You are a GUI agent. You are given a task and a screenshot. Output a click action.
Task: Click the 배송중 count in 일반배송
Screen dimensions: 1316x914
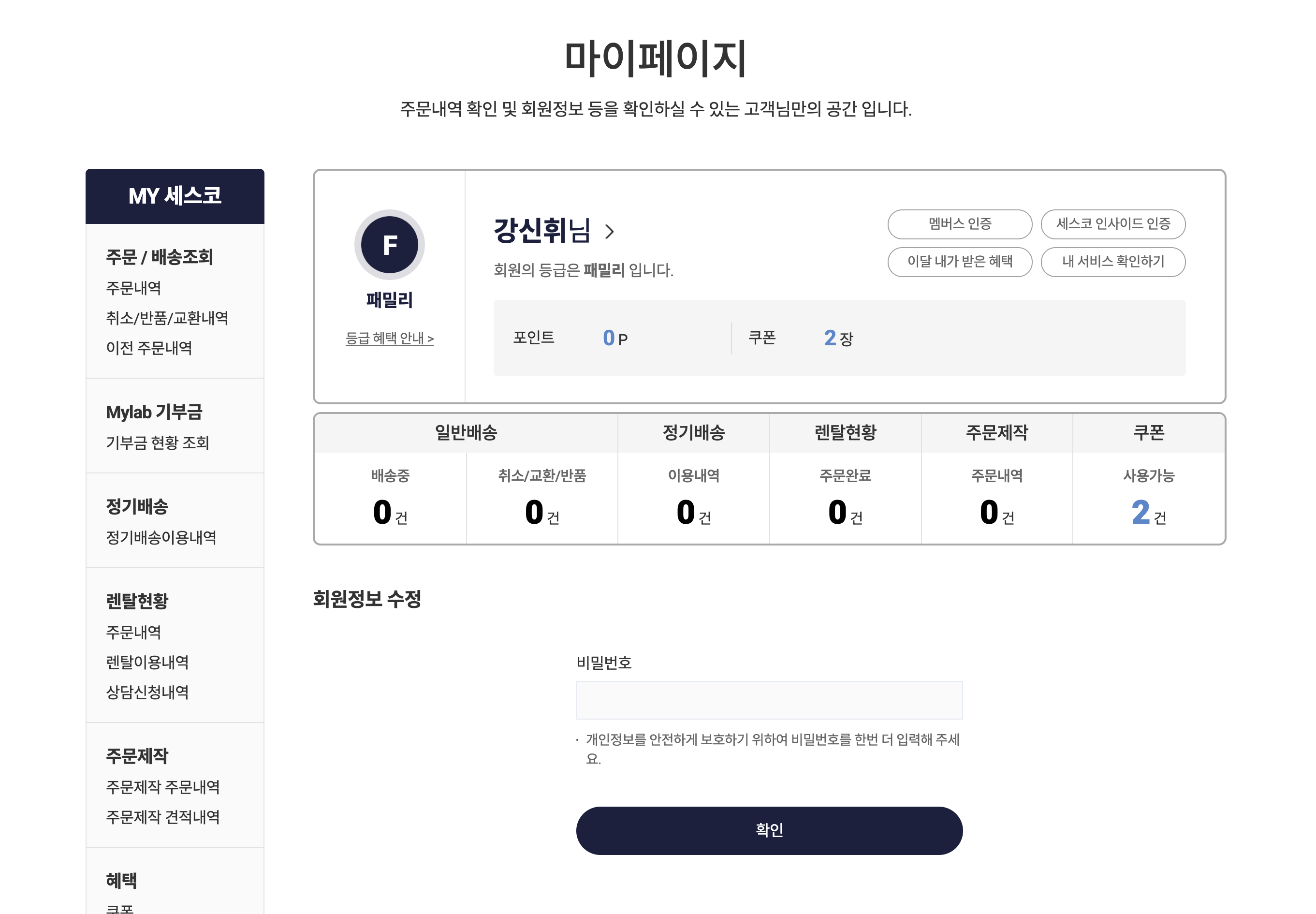click(x=383, y=512)
